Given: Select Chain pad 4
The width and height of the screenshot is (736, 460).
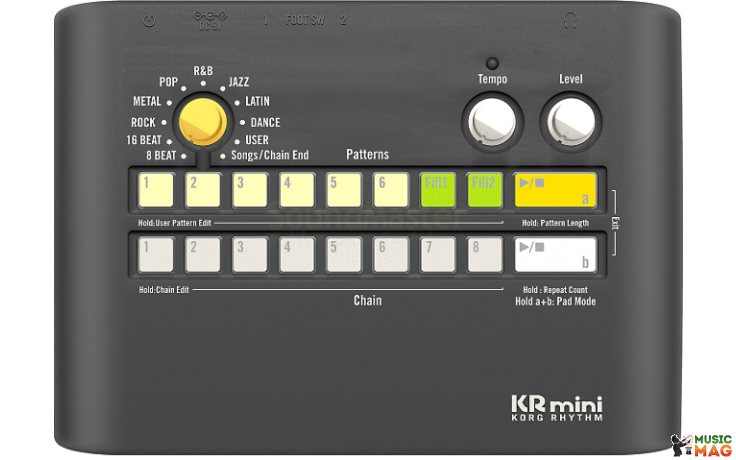Looking at the screenshot, I should (x=297, y=255).
